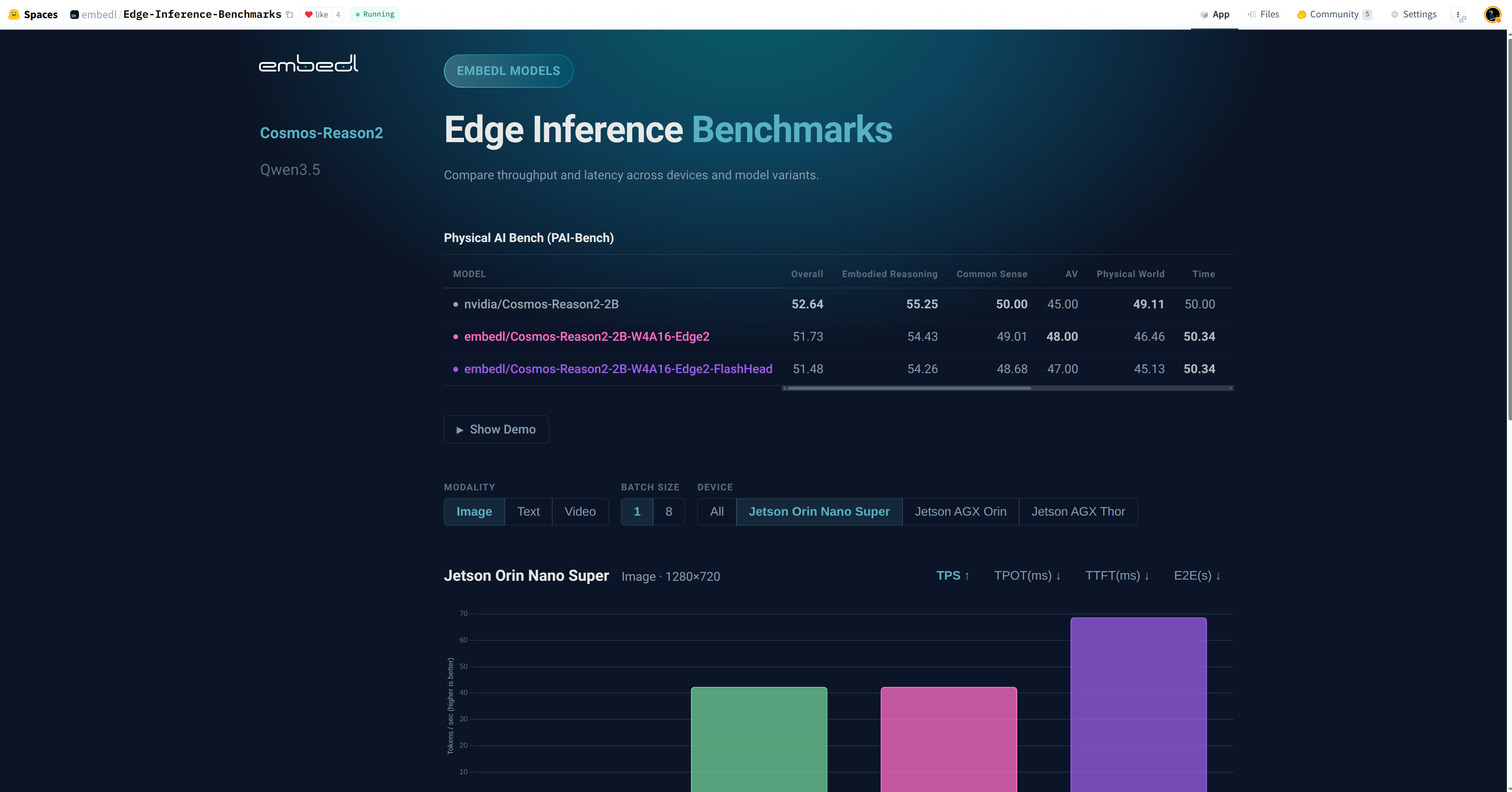Select Qwen3.5 in the sidebar
The width and height of the screenshot is (1512, 792).
tap(290, 169)
